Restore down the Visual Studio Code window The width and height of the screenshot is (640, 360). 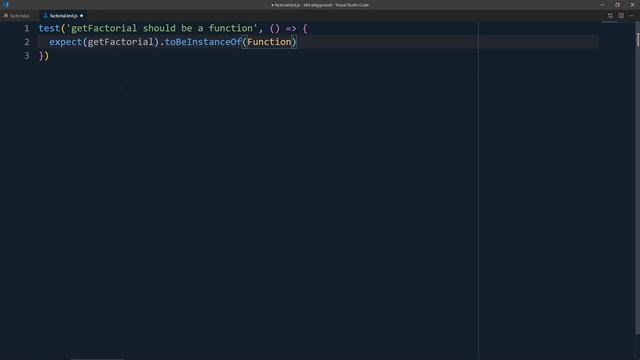pos(617,5)
